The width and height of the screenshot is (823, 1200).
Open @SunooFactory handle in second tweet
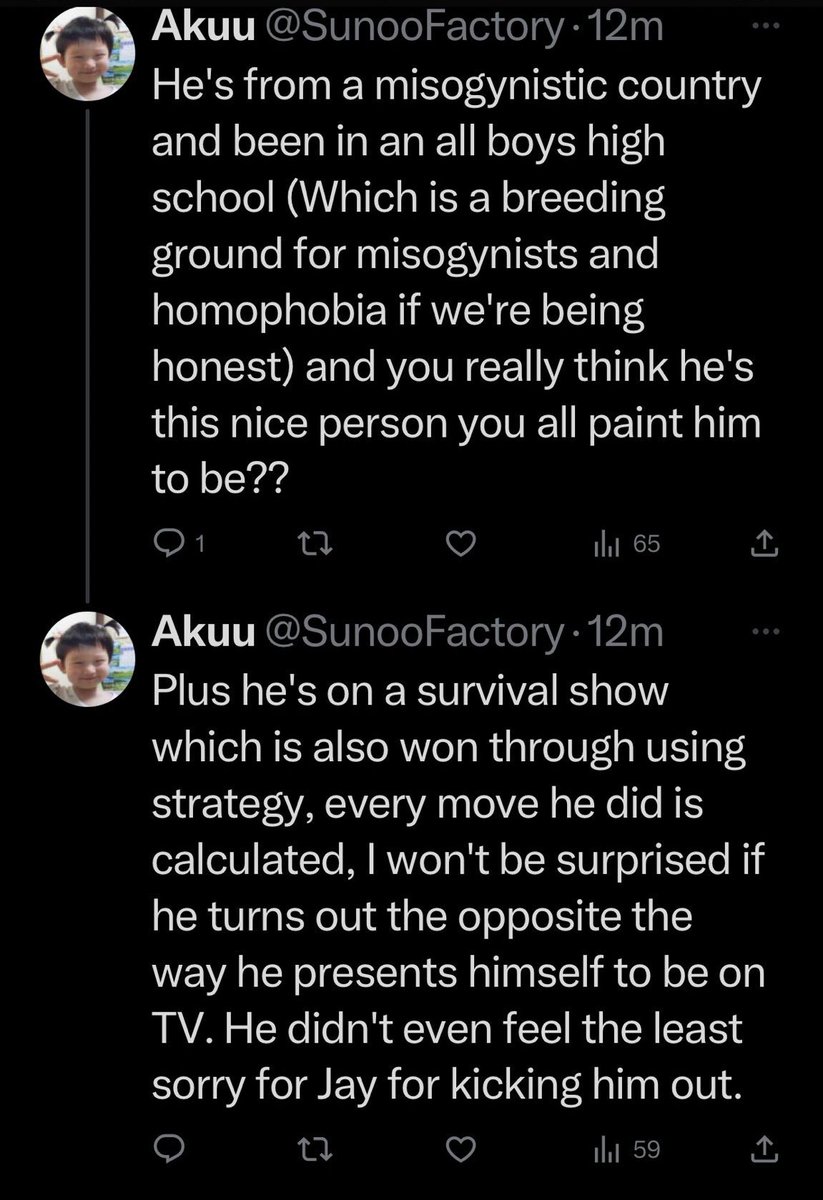(x=411, y=633)
